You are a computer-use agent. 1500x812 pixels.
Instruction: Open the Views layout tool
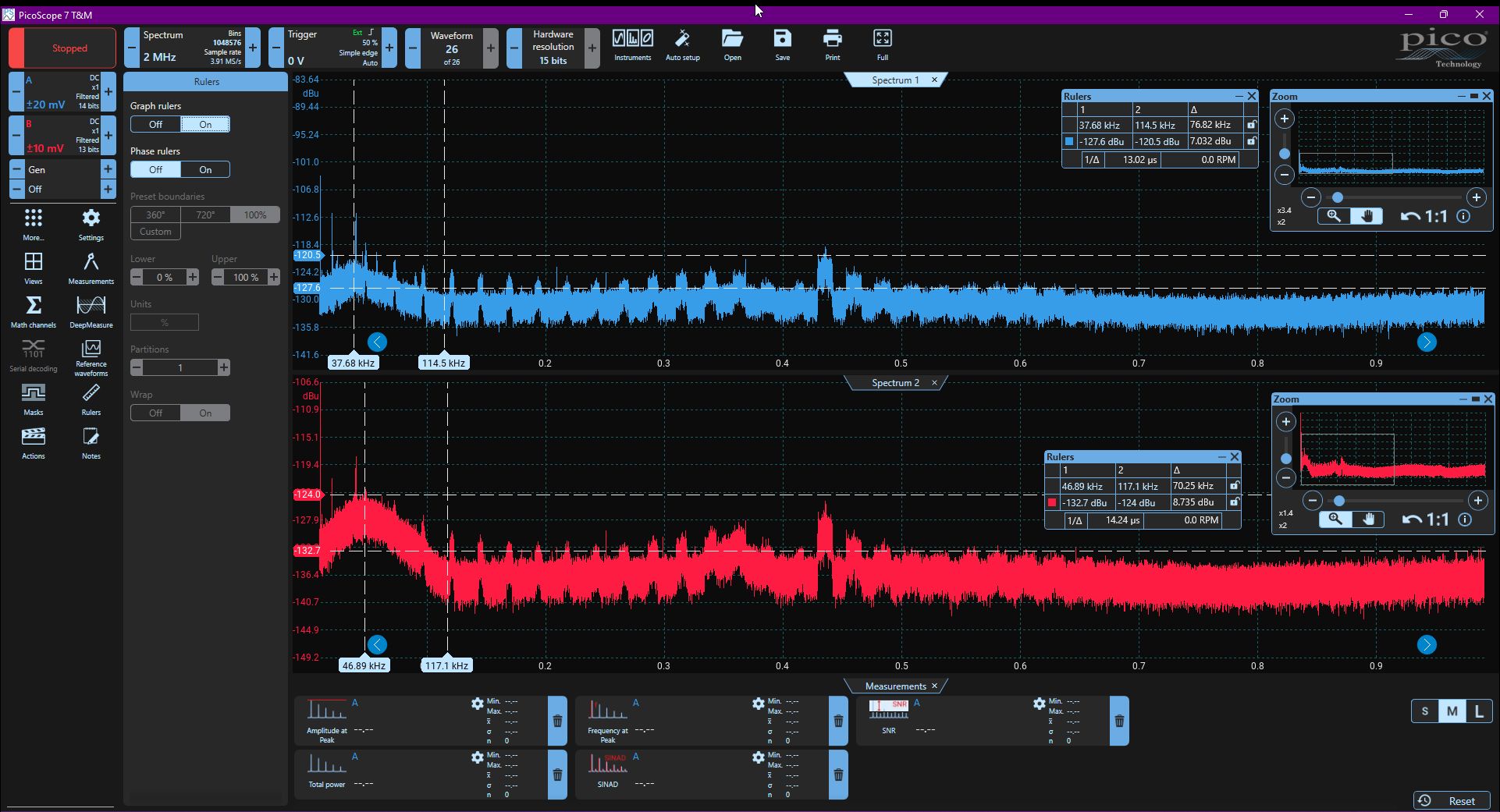[33, 268]
